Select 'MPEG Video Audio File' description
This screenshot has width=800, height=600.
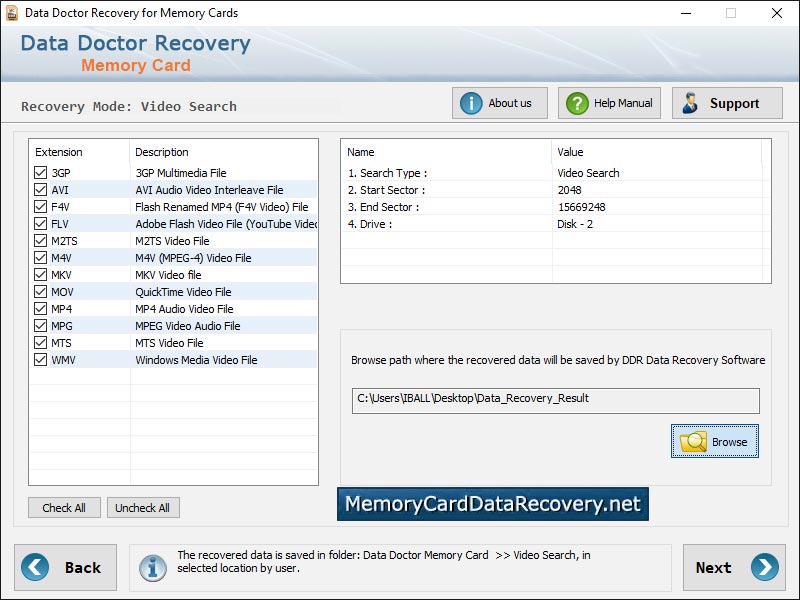click(x=188, y=326)
